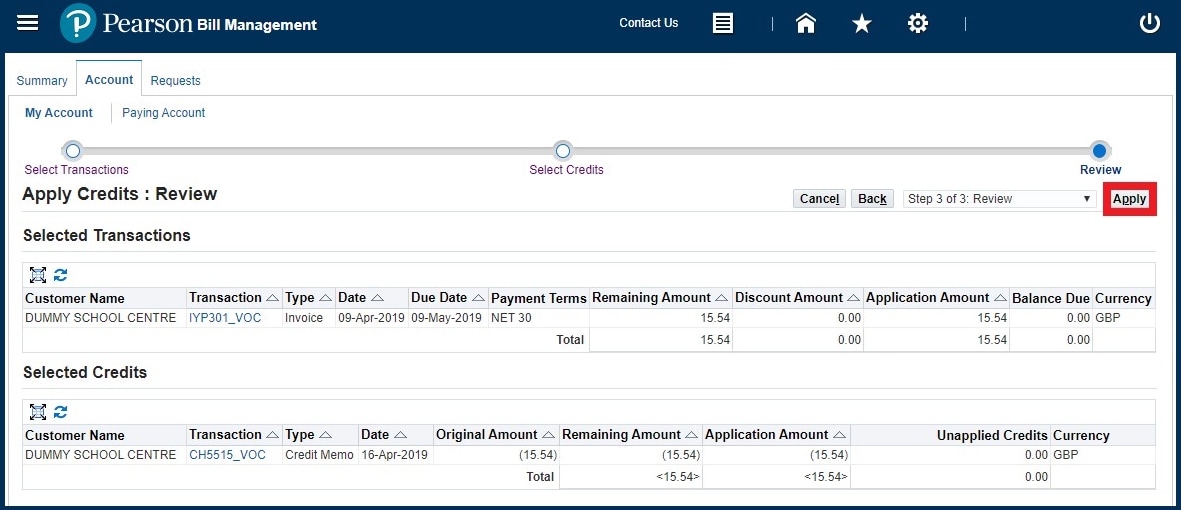This screenshot has height=510, width=1181.
Task: Refresh the Selected Transactions table
Action: click(x=60, y=275)
